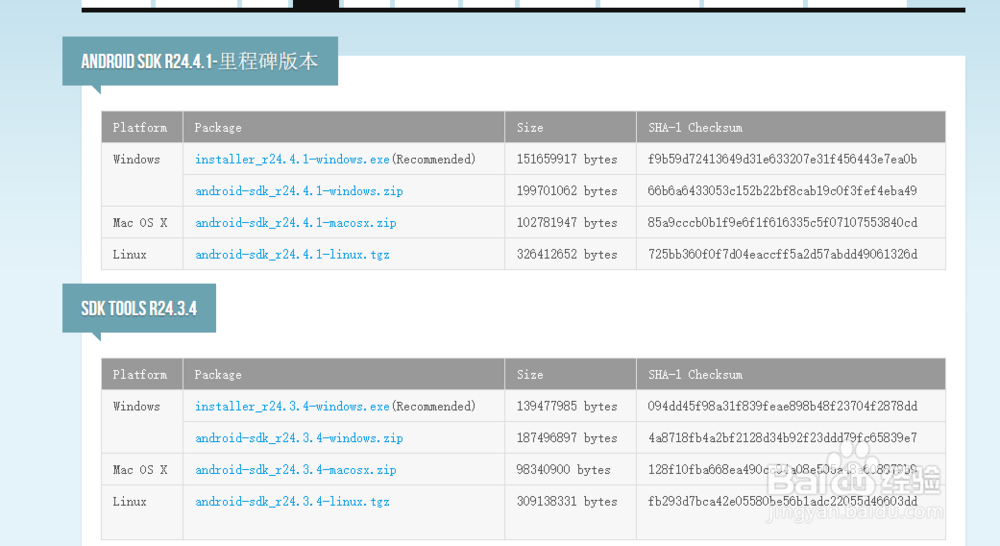The width and height of the screenshot is (1000, 546).
Task: Download installer_r24.3.4-windows.exe
Action: 292,406
